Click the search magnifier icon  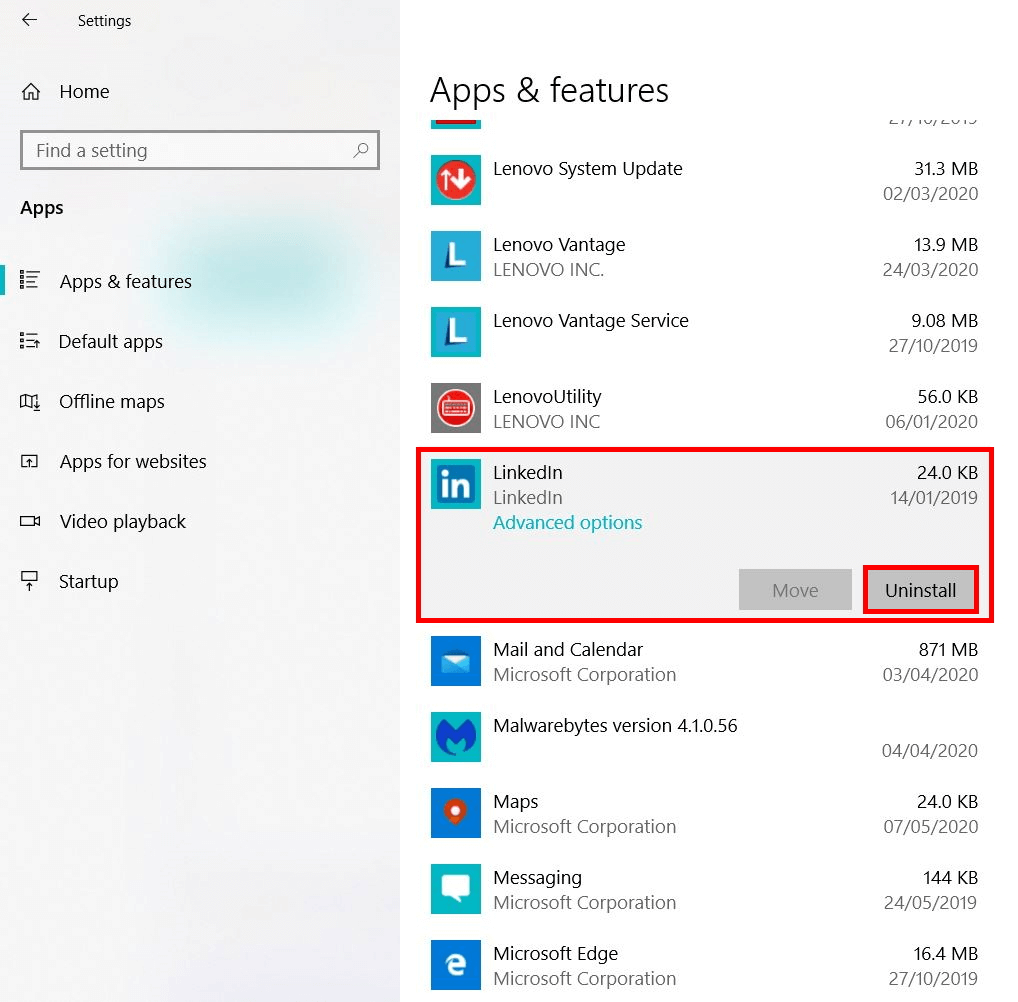point(361,150)
